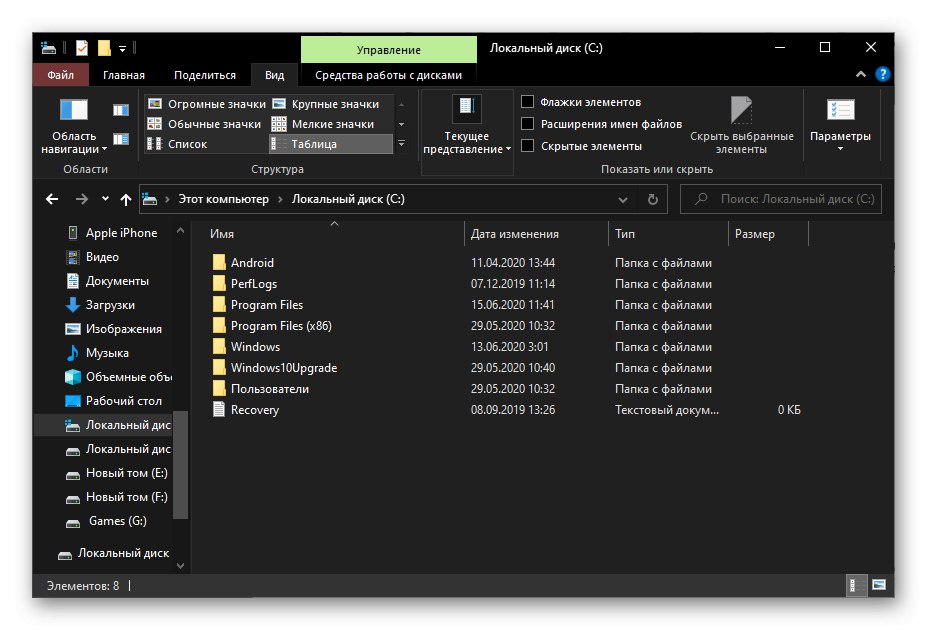The width and height of the screenshot is (927, 630).
Task: Enable the Расширения имен файлов checkbox
Action: click(527, 122)
